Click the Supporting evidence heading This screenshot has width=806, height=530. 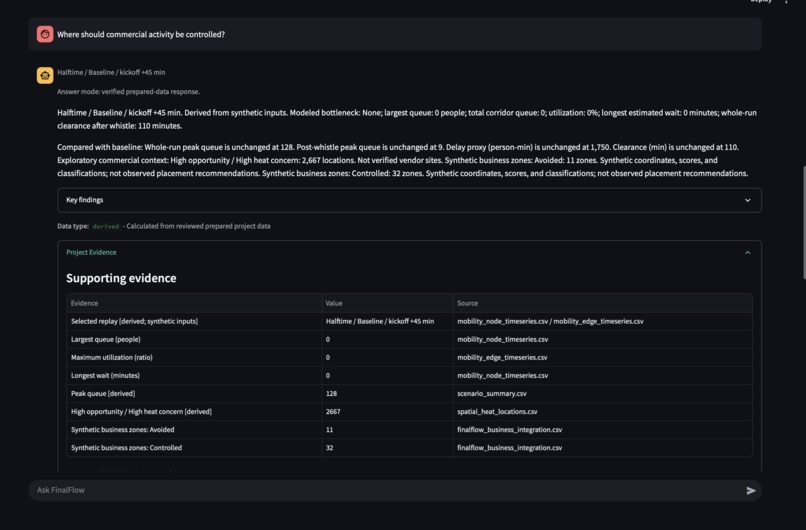tap(121, 278)
